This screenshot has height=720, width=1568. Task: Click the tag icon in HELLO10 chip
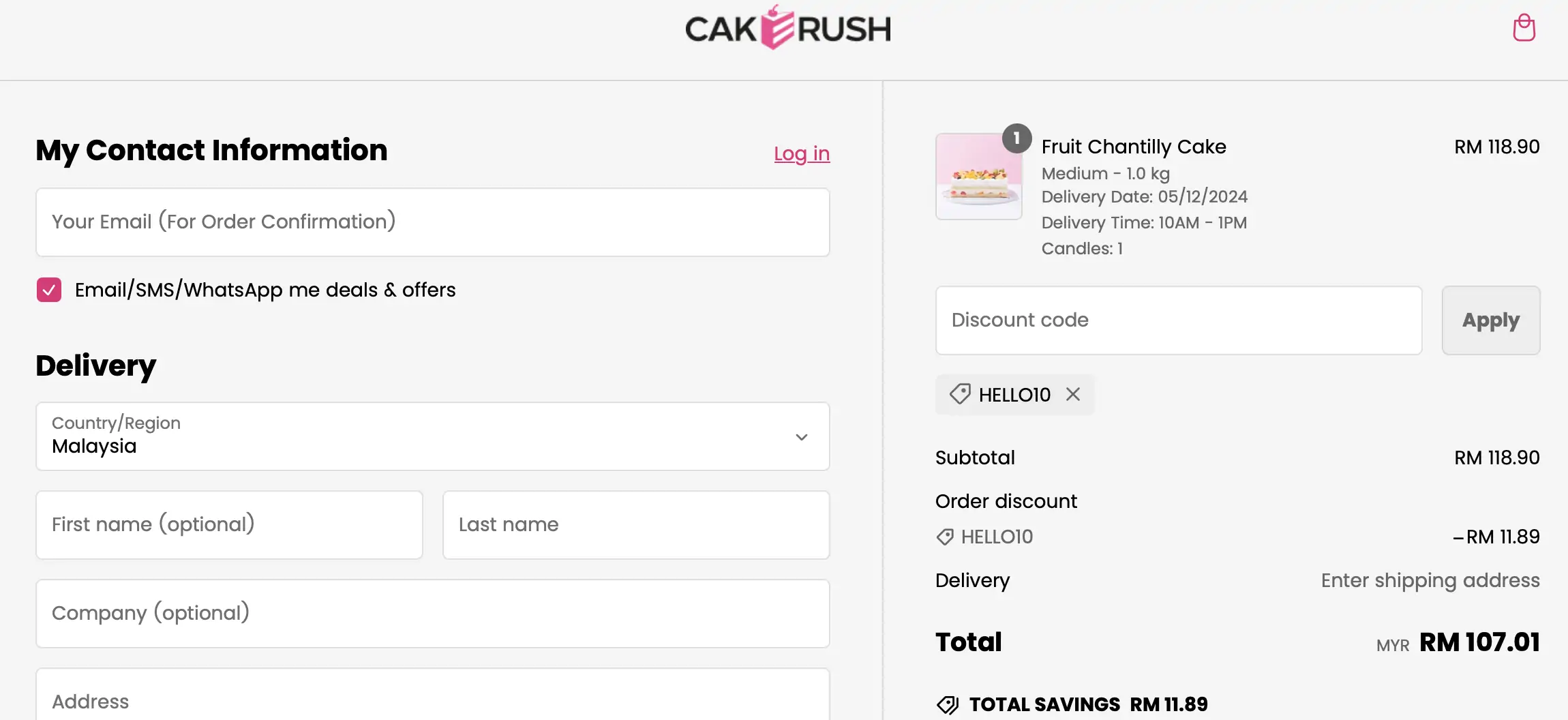[960, 394]
